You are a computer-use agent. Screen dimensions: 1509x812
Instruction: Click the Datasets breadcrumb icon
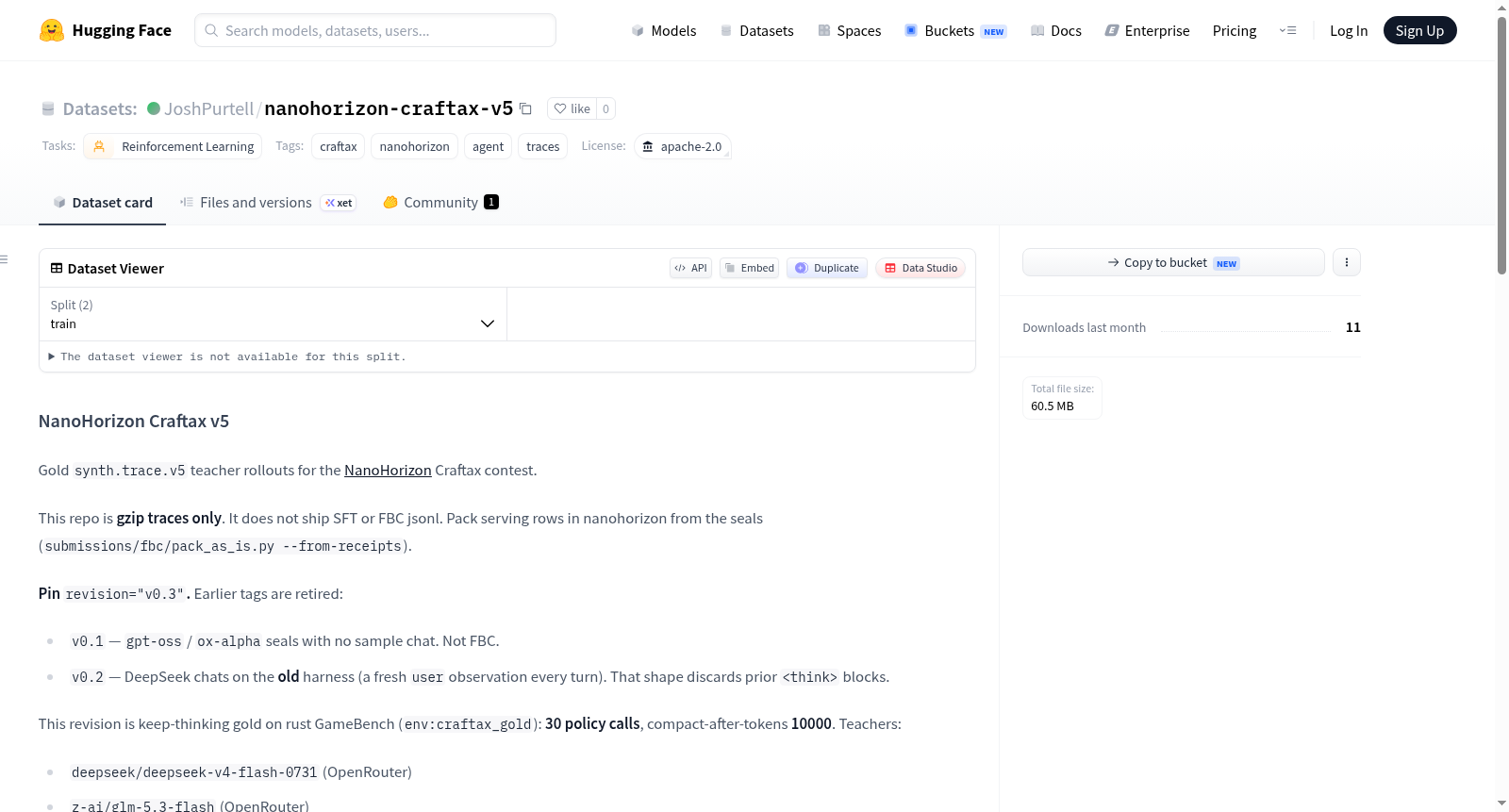[48, 109]
